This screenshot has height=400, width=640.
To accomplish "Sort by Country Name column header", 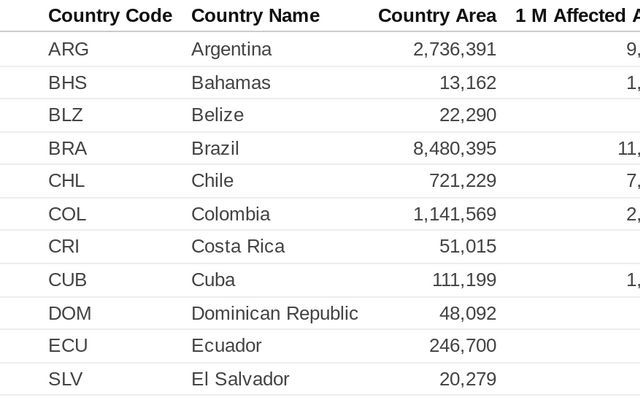I will point(256,16).
